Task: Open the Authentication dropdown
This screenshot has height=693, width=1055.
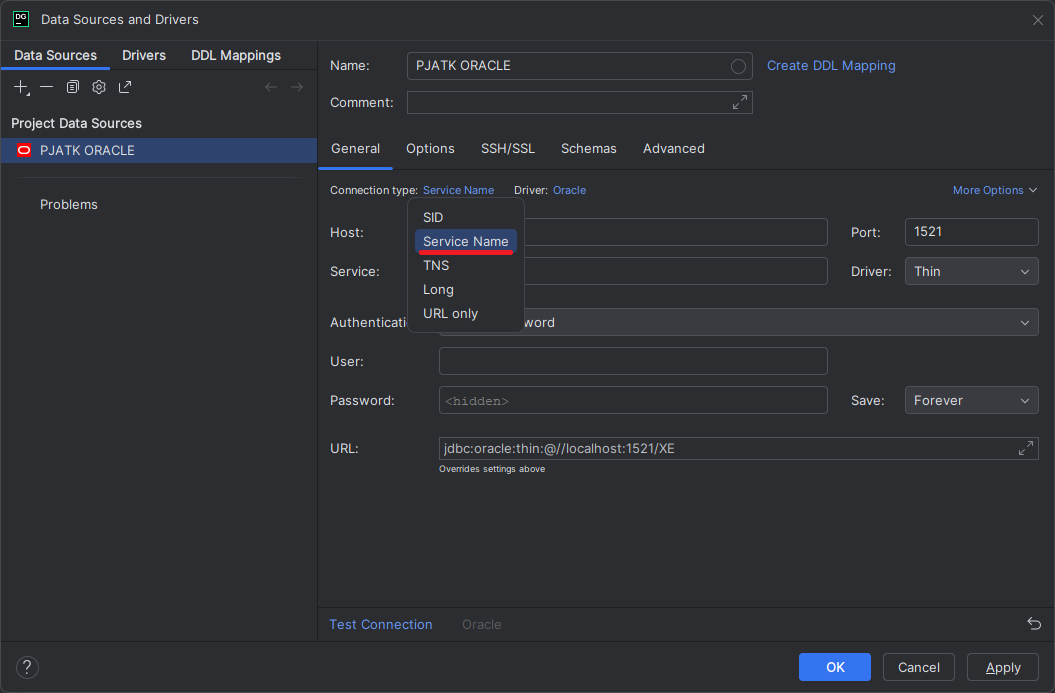Action: [x=738, y=322]
